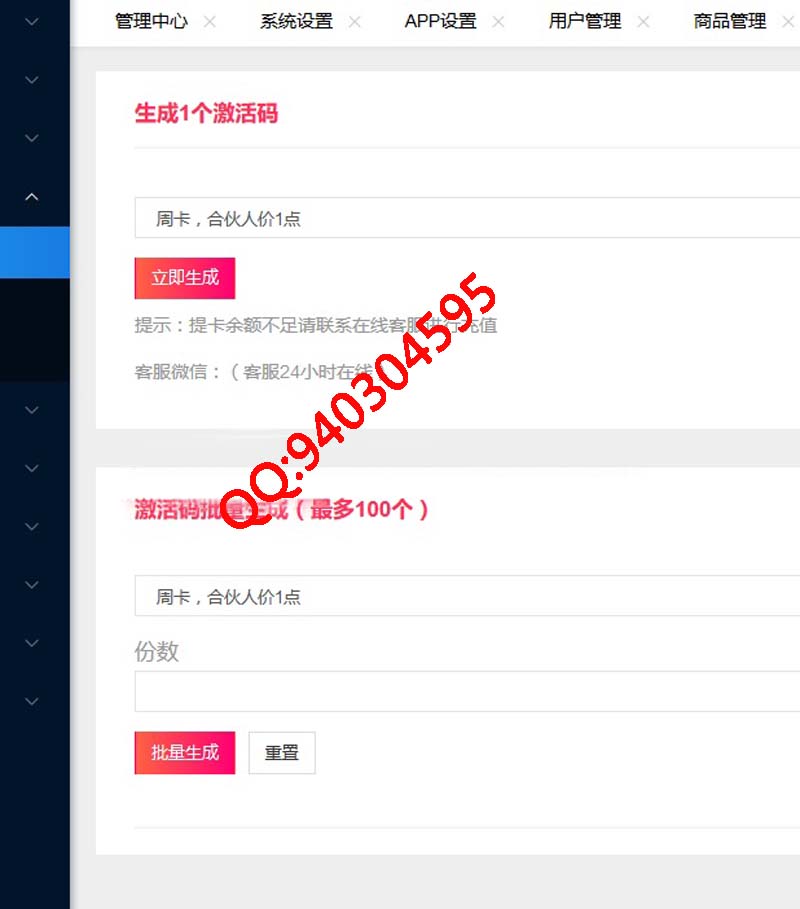Expand the topmost sidebar chevron menu
The image size is (800, 909).
pos(32,22)
